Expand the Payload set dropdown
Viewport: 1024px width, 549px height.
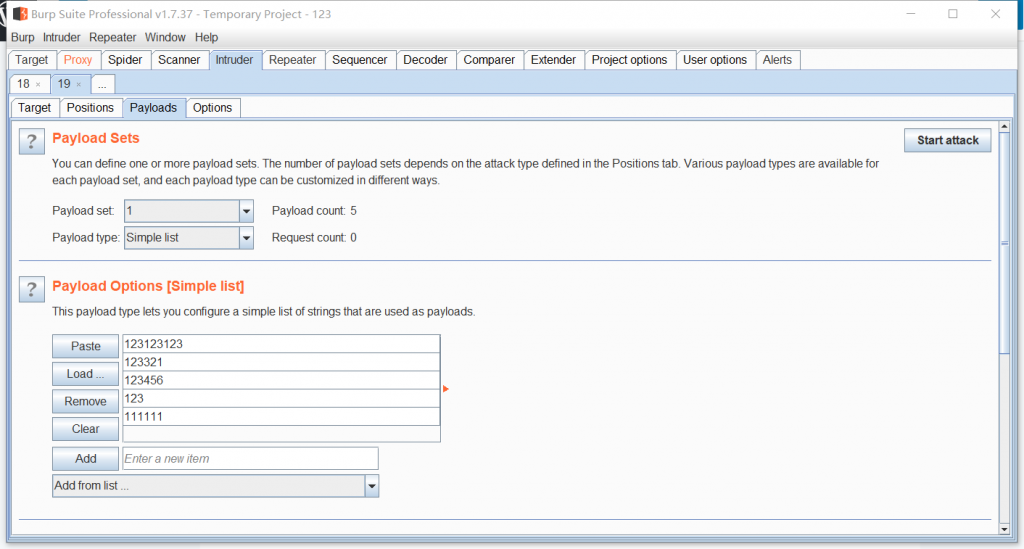(x=246, y=211)
